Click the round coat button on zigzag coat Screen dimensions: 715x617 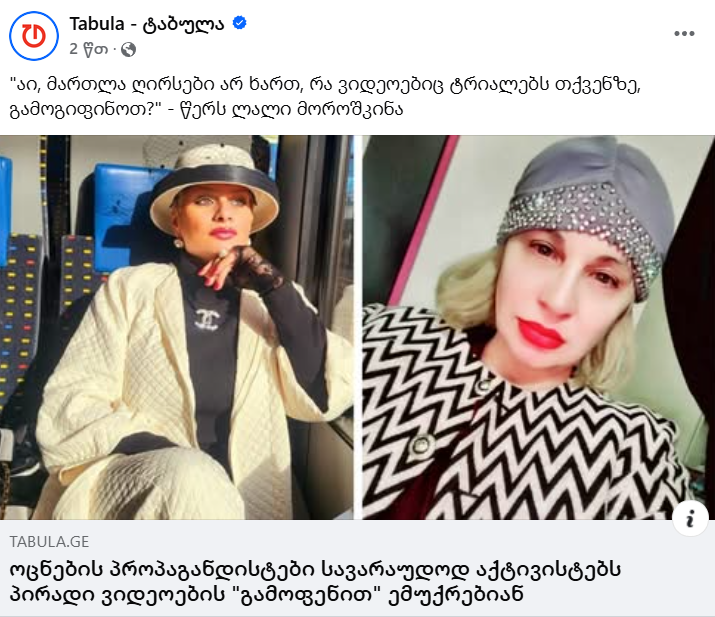pos(421,446)
